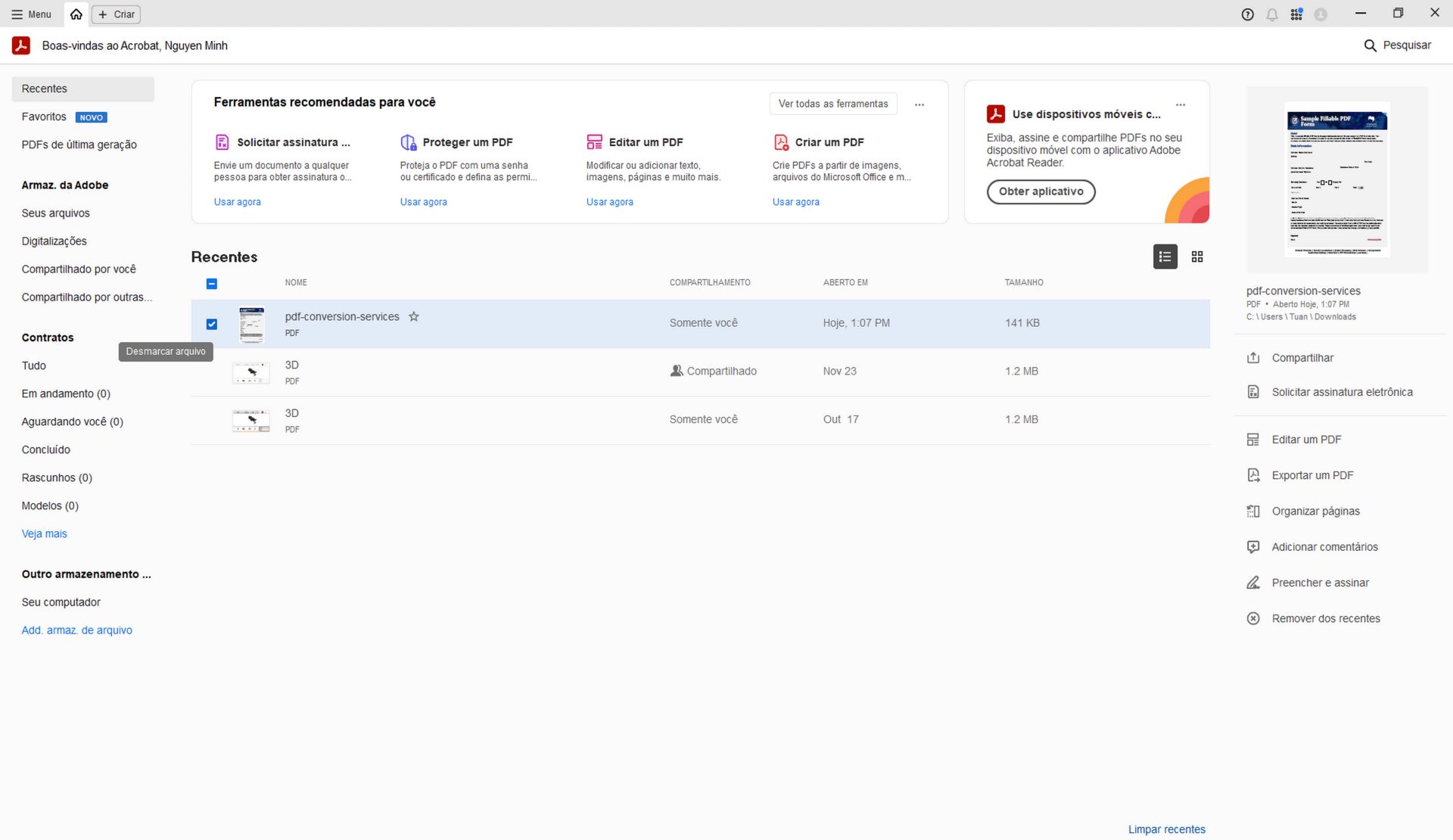This screenshot has width=1453, height=840.
Task: Switch to grid view icon
Action: (x=1197, y=257)
